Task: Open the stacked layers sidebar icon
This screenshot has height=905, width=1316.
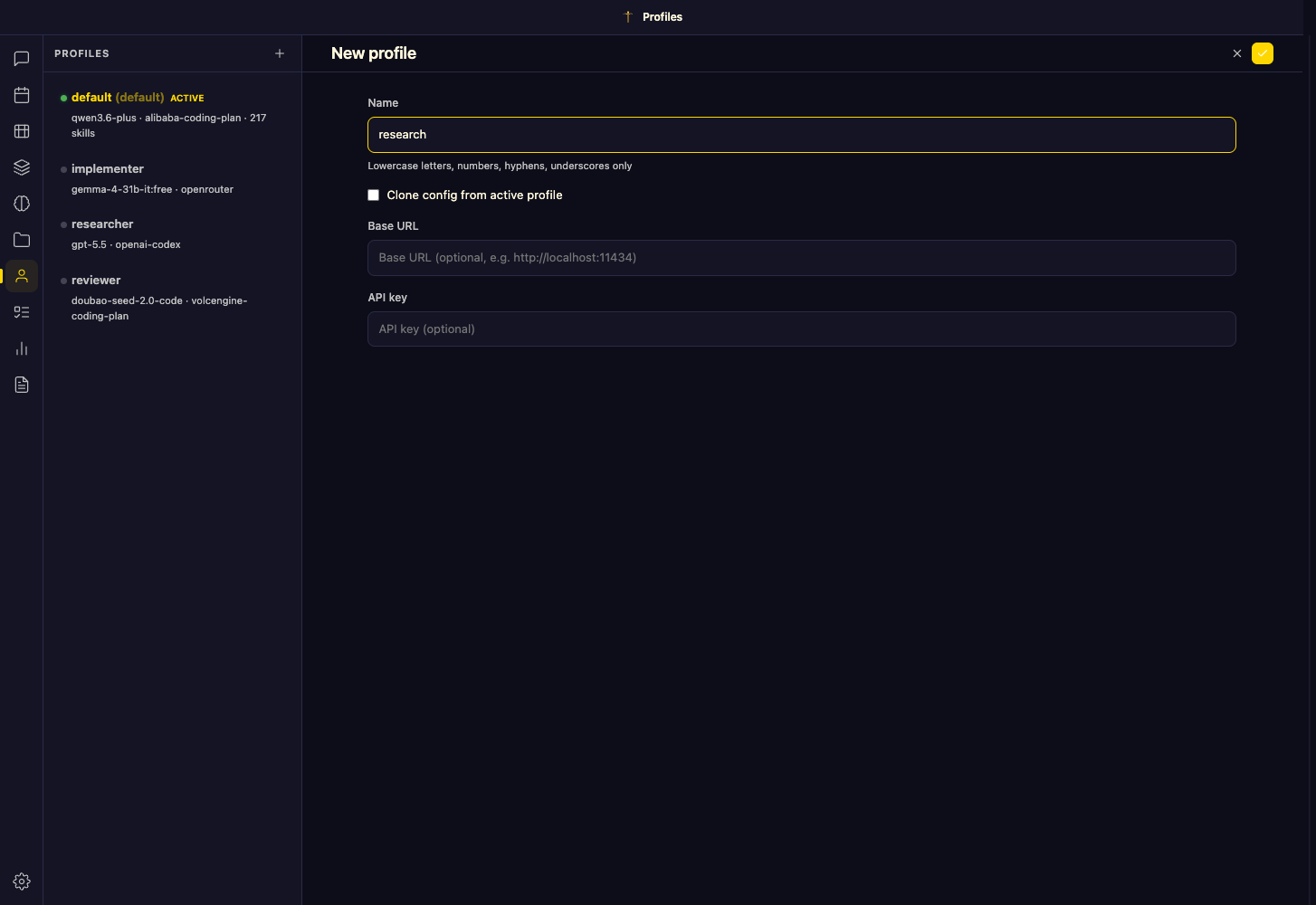Action: (x=22, y=167)
